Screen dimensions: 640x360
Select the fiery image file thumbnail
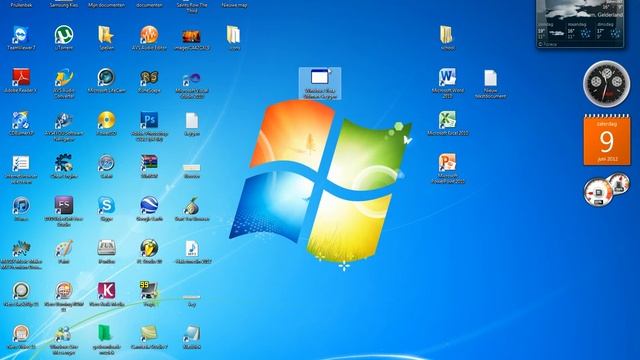(191, 36)
